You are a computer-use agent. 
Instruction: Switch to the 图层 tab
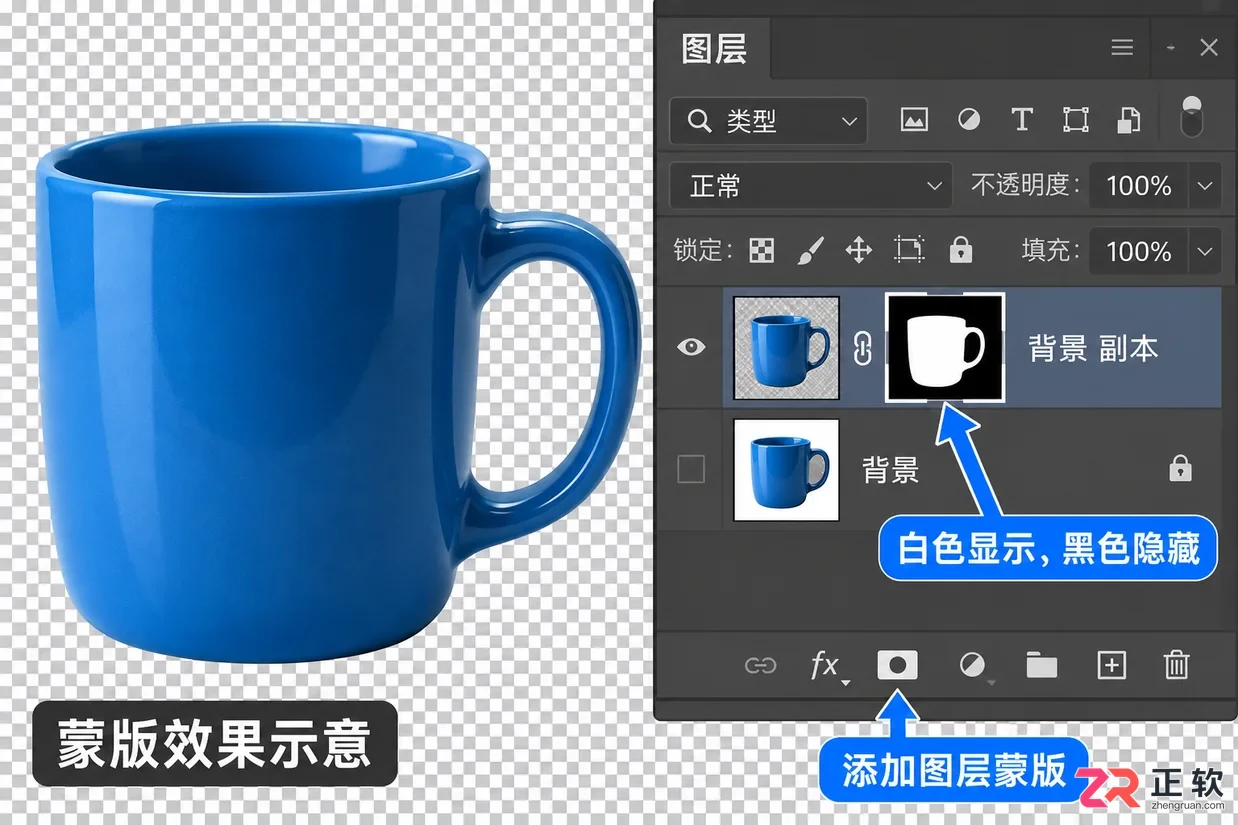(x=714, y=48)
